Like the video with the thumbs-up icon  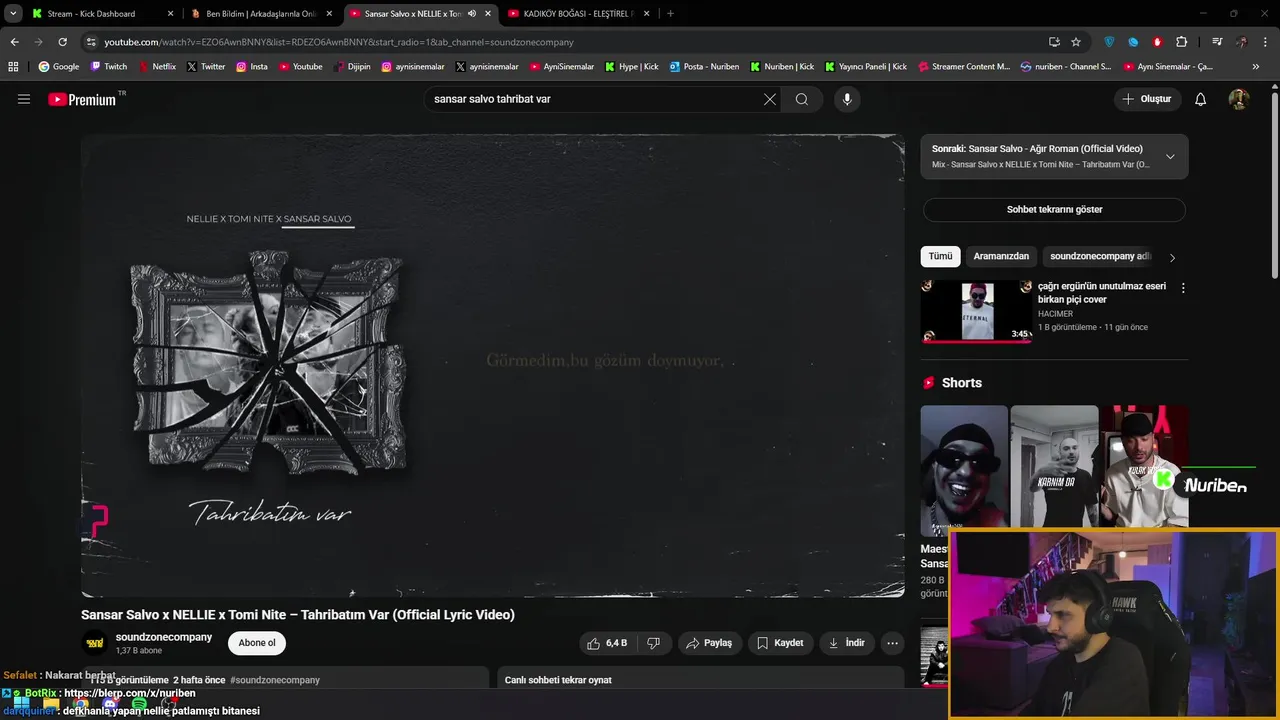(x=608, y=643)
